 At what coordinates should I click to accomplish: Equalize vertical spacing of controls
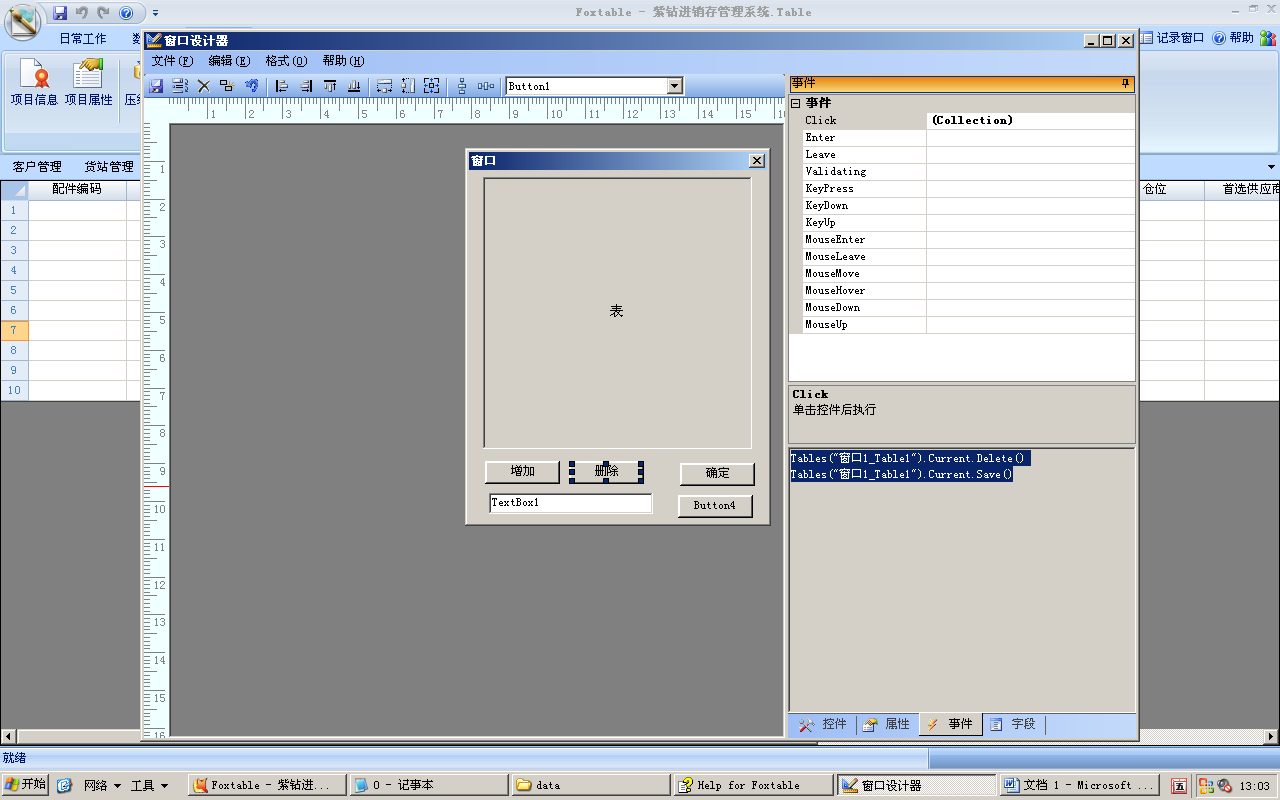[462, 86]
